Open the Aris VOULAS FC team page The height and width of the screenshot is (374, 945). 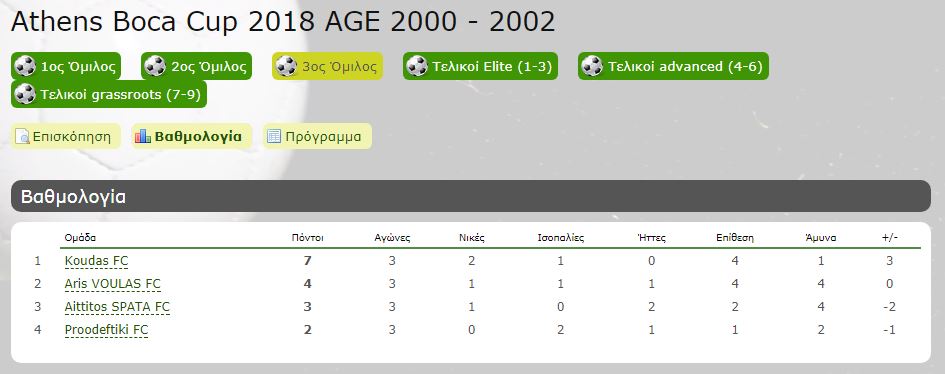pyautogui.click(x=113, y=284)
